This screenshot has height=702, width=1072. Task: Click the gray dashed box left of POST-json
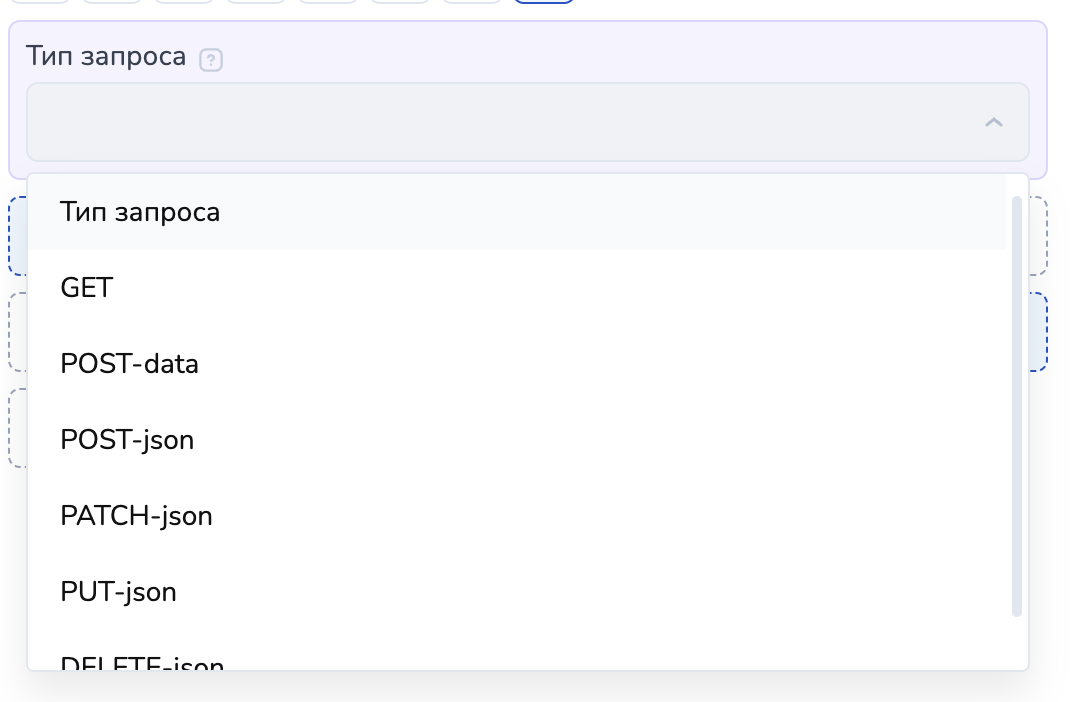pos(17,428)
